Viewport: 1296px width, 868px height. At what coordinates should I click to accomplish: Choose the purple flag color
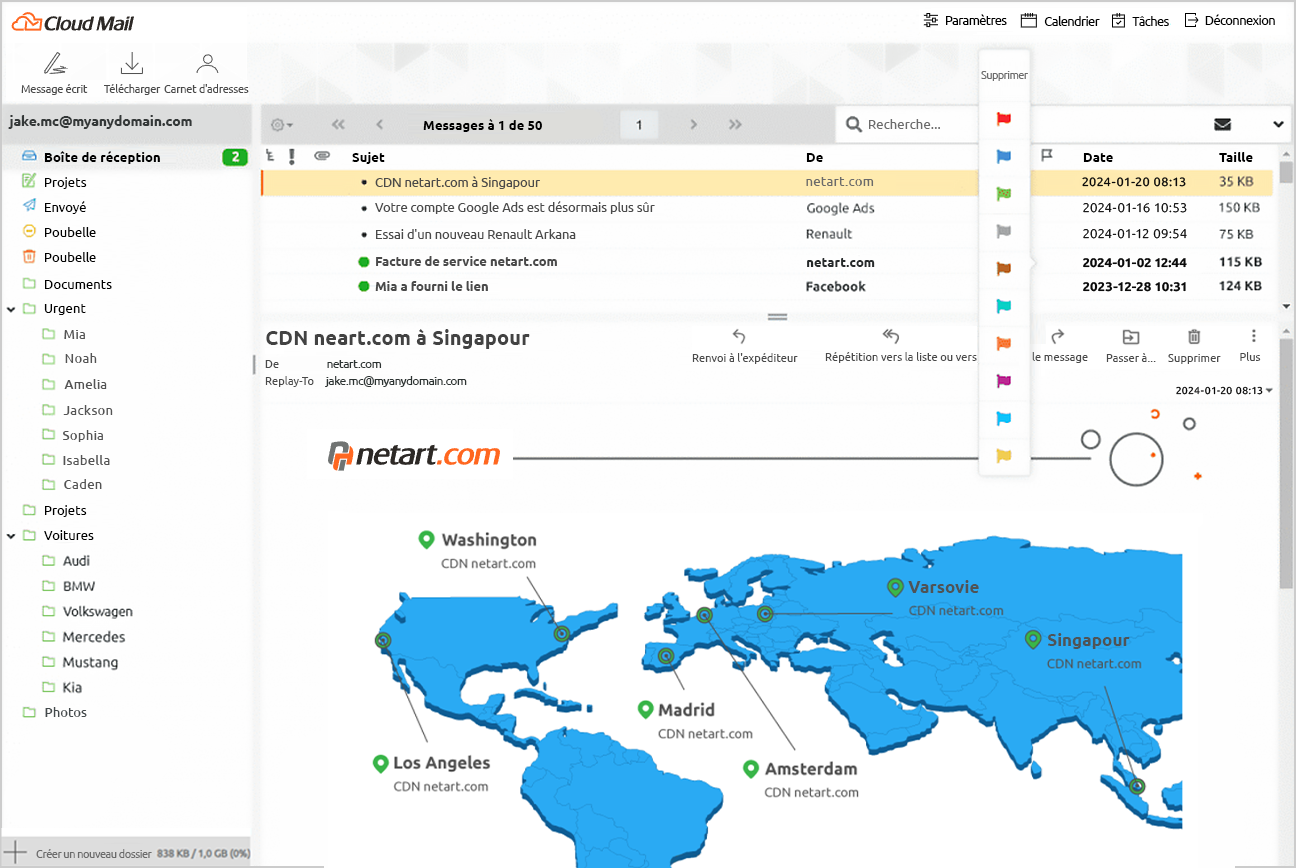(x=1004, y=381)
